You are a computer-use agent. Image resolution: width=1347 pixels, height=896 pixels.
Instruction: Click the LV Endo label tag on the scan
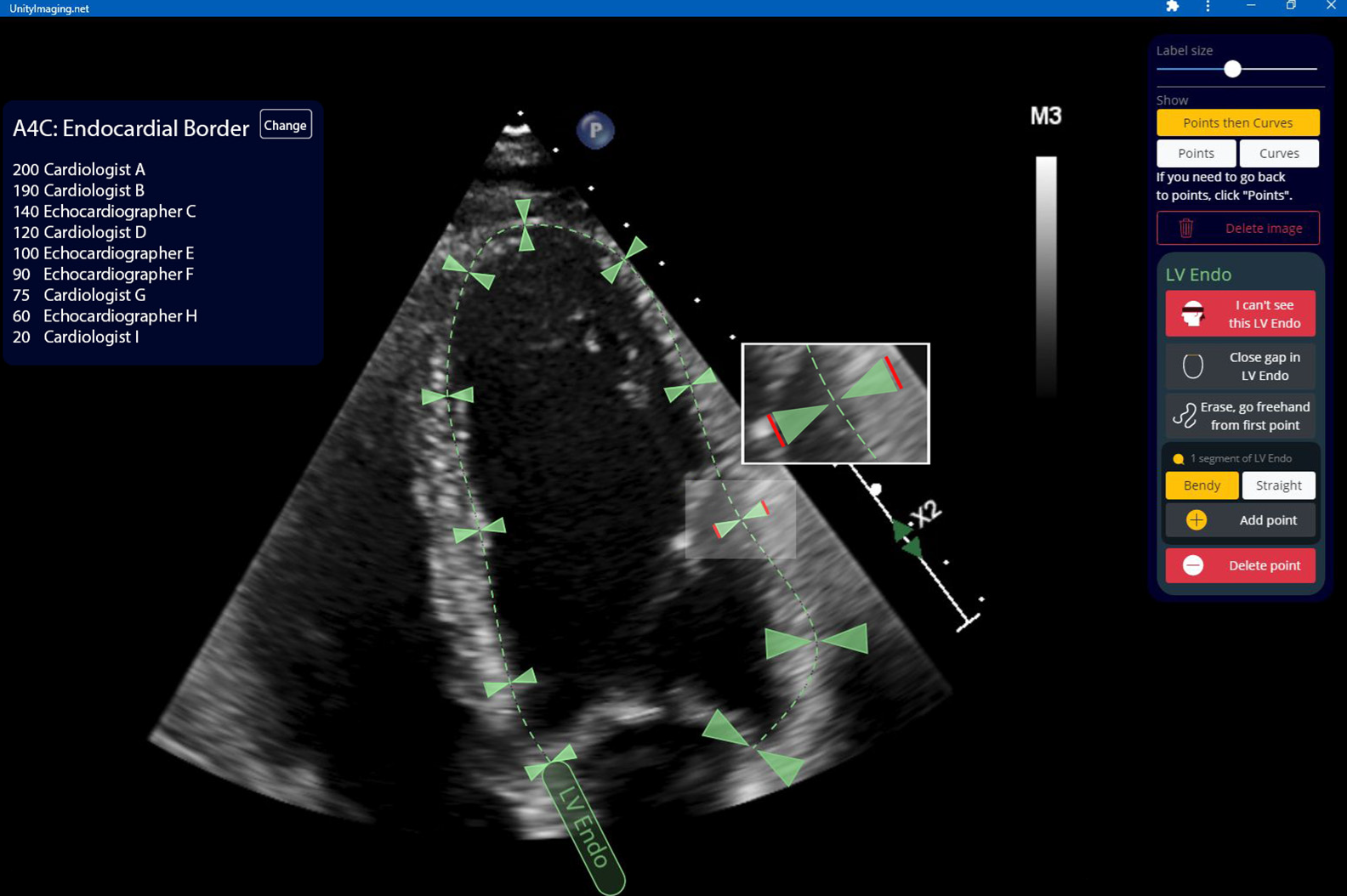pyautogui.click(x=583, y=827)
